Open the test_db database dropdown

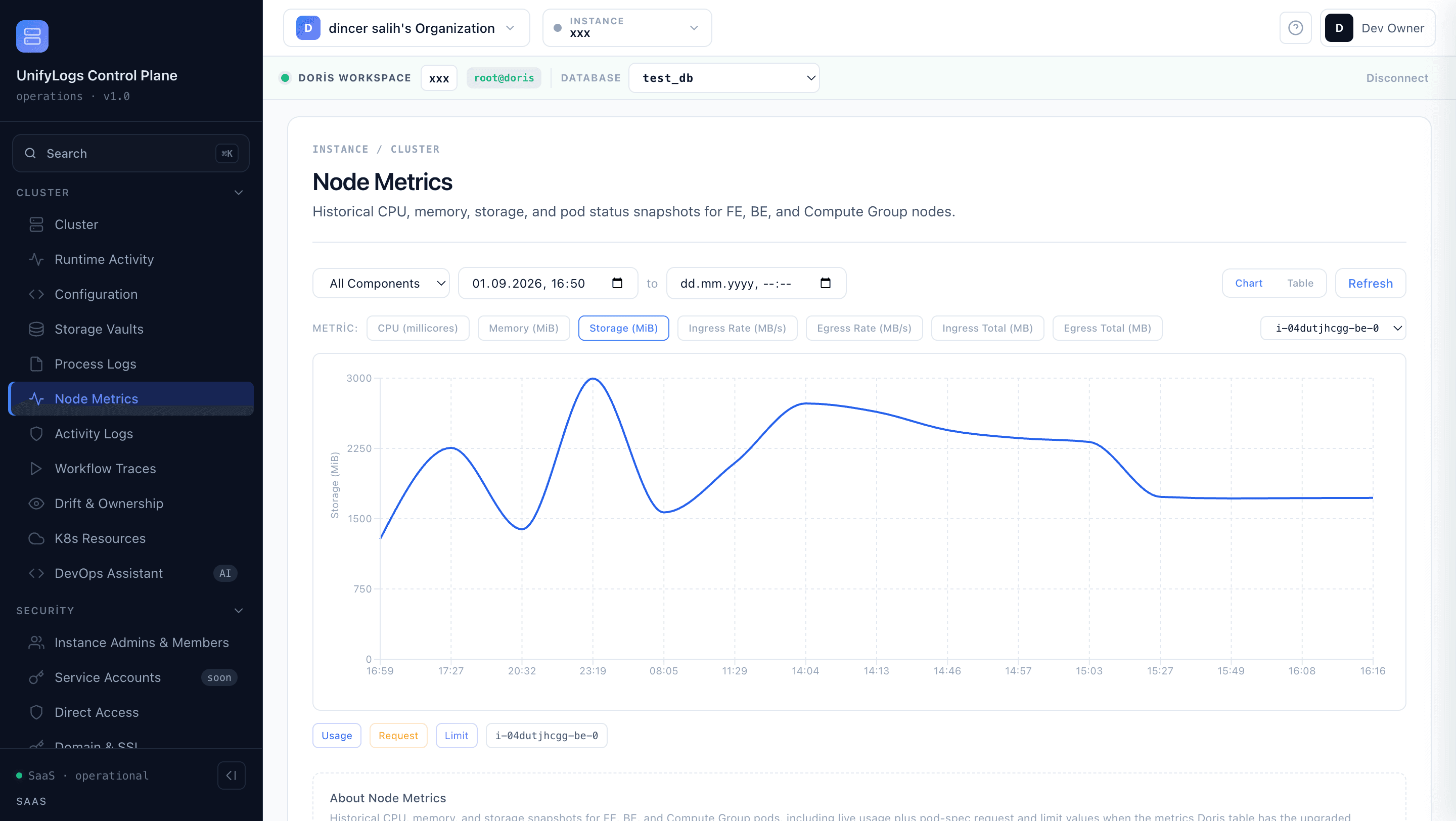[x=724, y=78]
